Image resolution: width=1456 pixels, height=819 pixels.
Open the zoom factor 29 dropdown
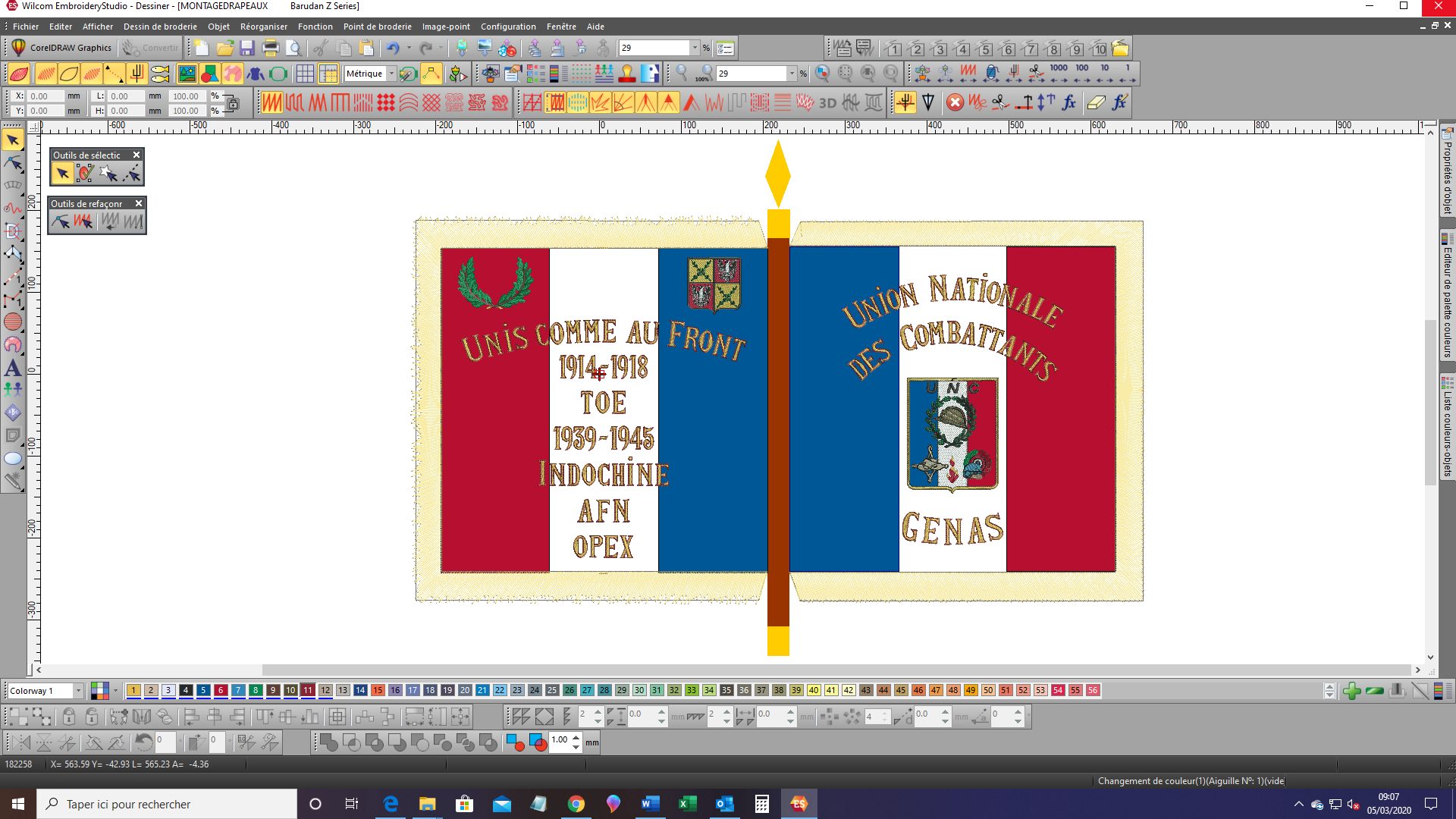(x=694, y=49)
